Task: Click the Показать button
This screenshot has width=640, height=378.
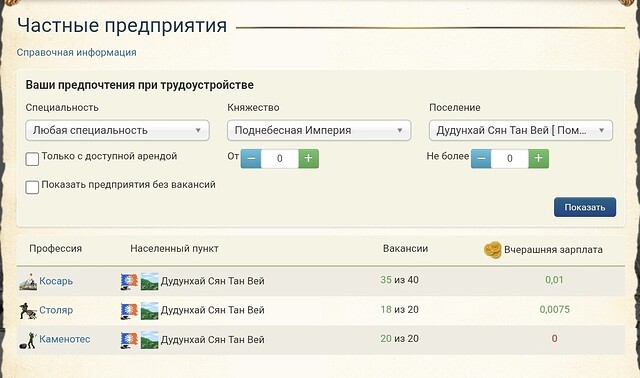Action: click(585, 207)
